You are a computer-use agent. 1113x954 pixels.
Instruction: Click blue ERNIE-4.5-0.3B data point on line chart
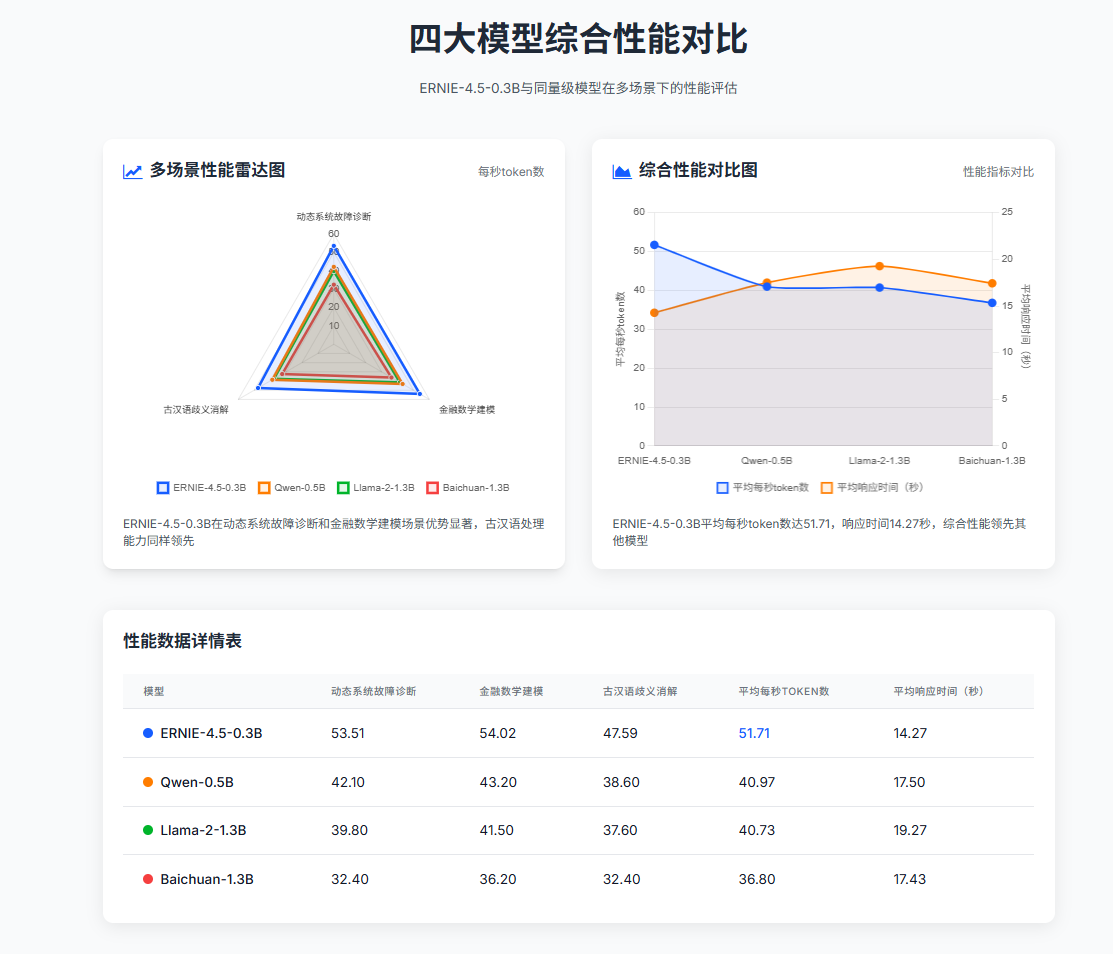654,245
